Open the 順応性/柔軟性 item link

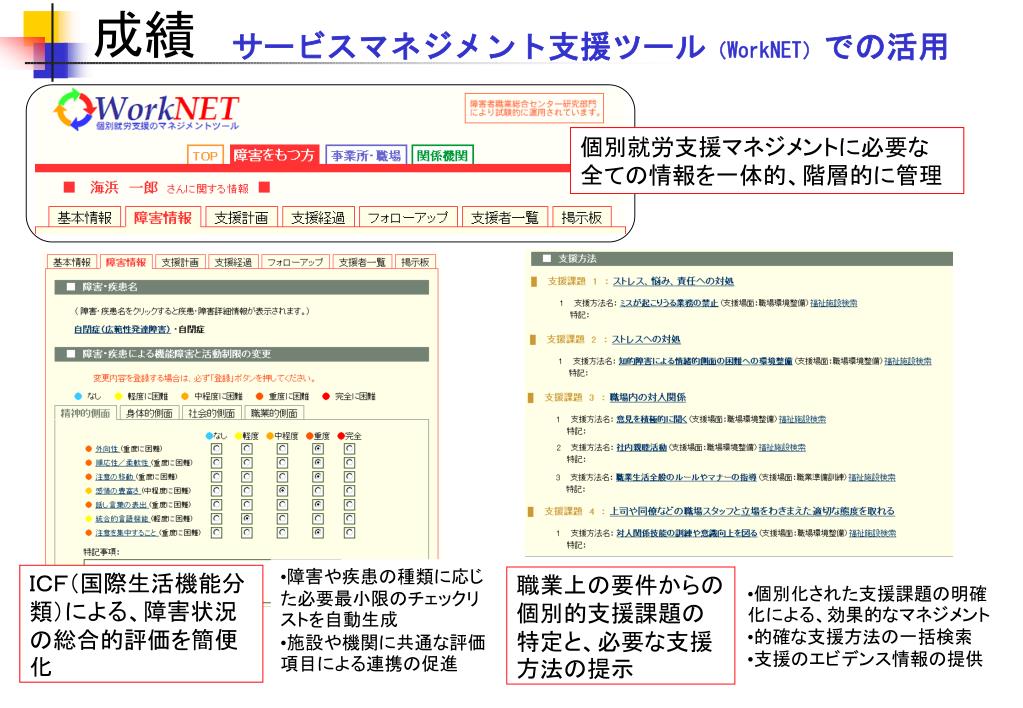(122, 463)
